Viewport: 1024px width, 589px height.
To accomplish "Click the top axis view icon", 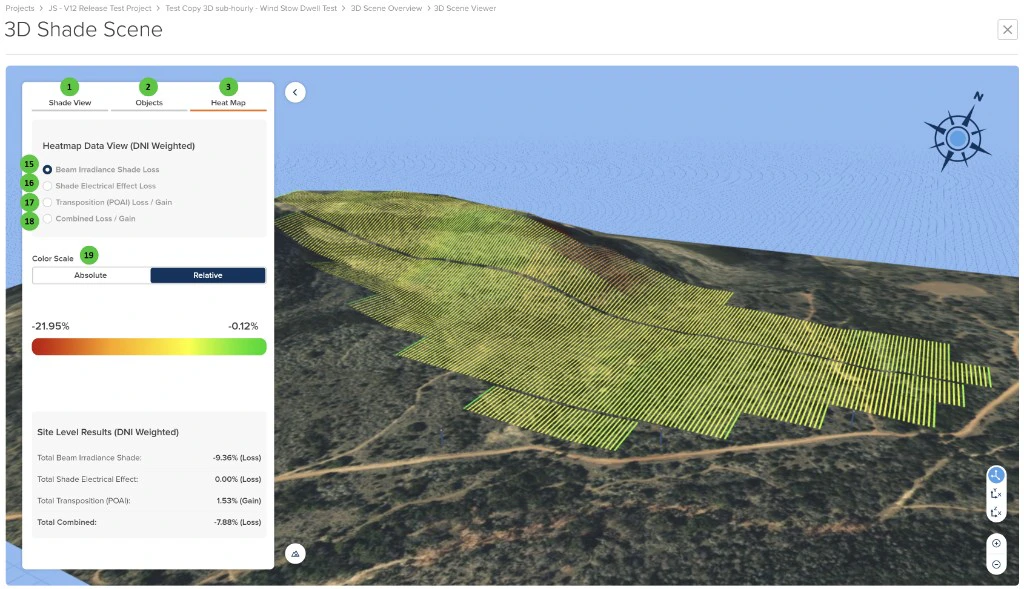I will click(x=996, y=493).
